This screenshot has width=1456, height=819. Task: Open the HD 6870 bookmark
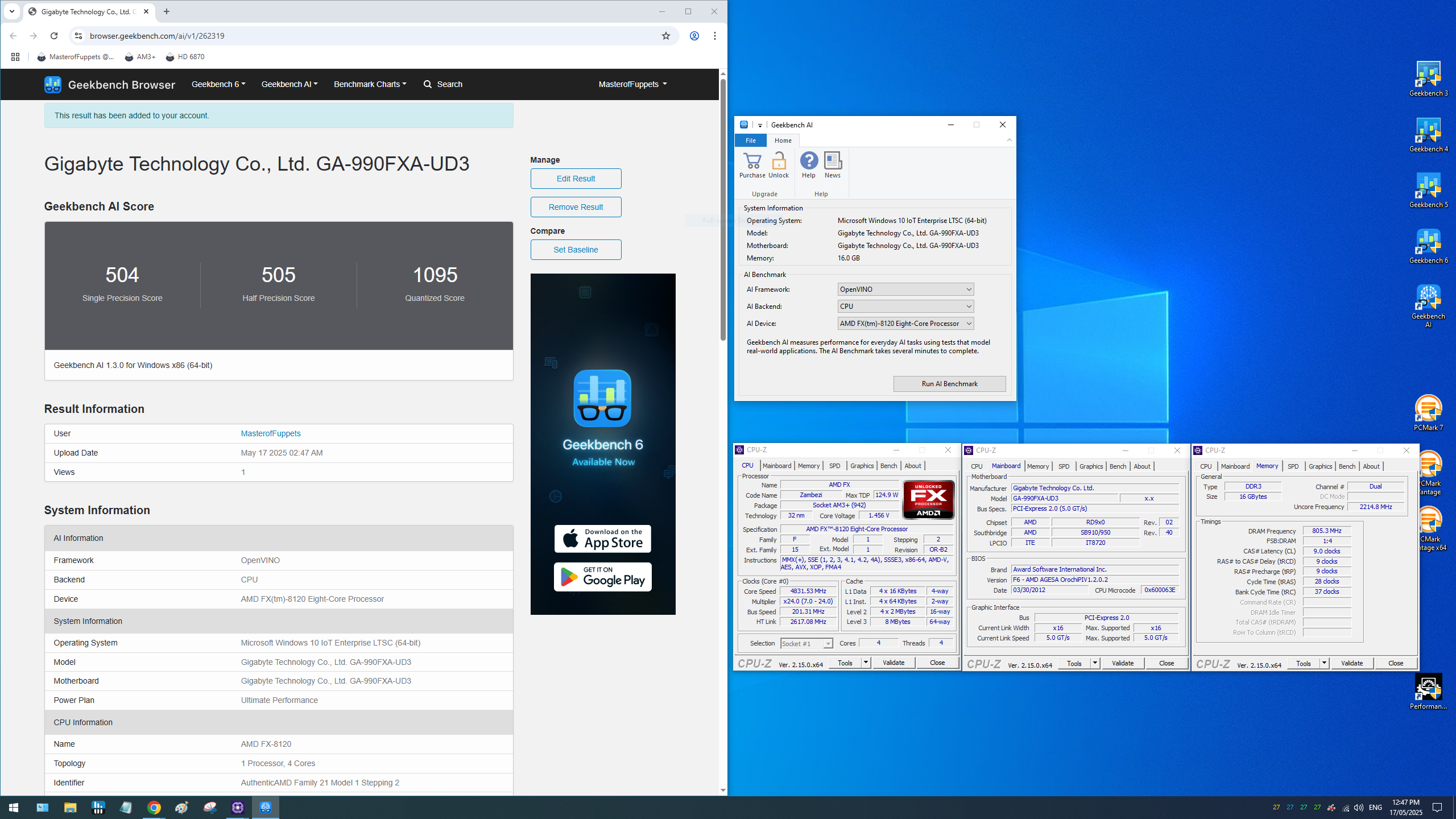tap(185, 57)
